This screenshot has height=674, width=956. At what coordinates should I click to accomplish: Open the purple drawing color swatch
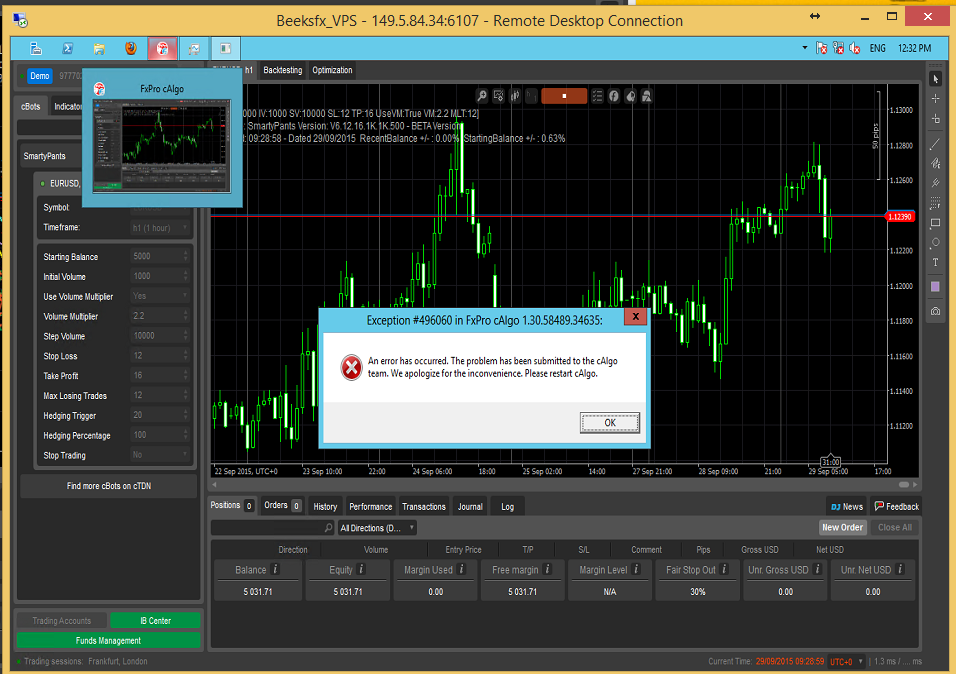[x=935, y=287]
